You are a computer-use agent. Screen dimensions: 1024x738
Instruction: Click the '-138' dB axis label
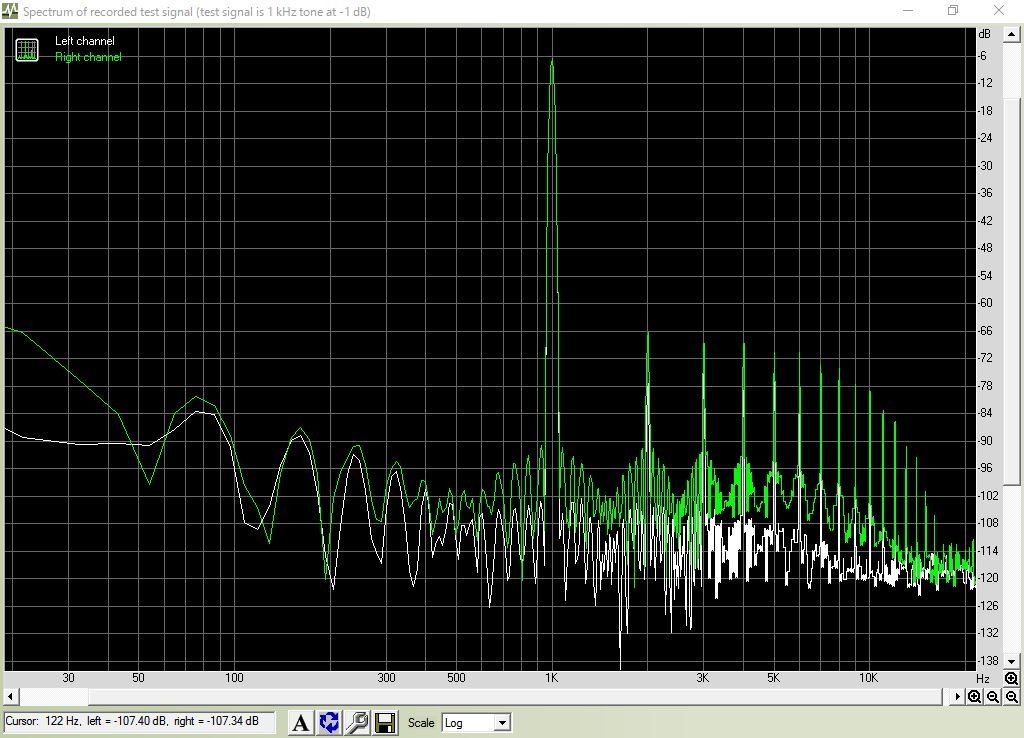987,660
